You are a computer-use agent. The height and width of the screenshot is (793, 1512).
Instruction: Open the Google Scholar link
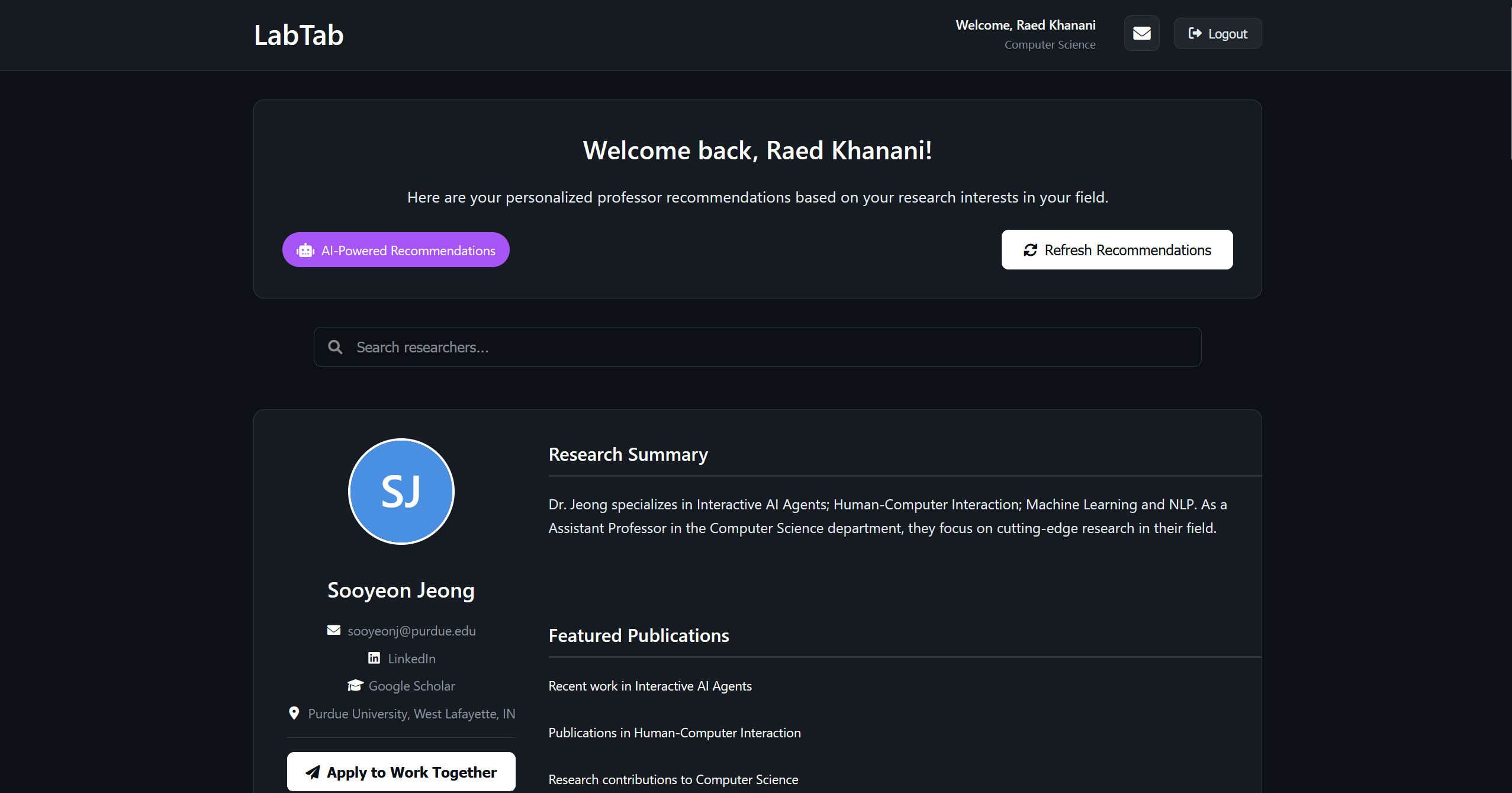[411, 686]
